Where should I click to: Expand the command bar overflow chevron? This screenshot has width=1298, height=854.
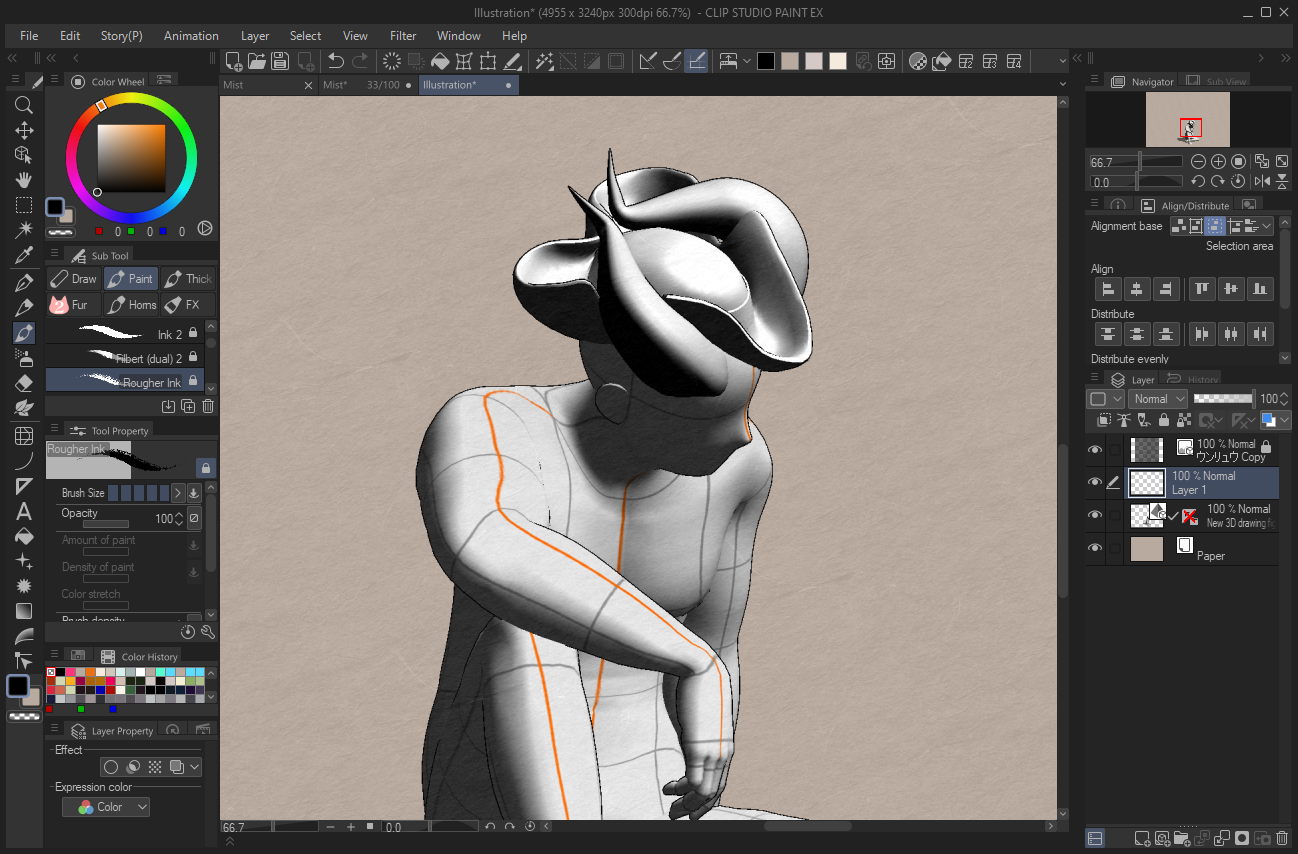coord(1062,61)
